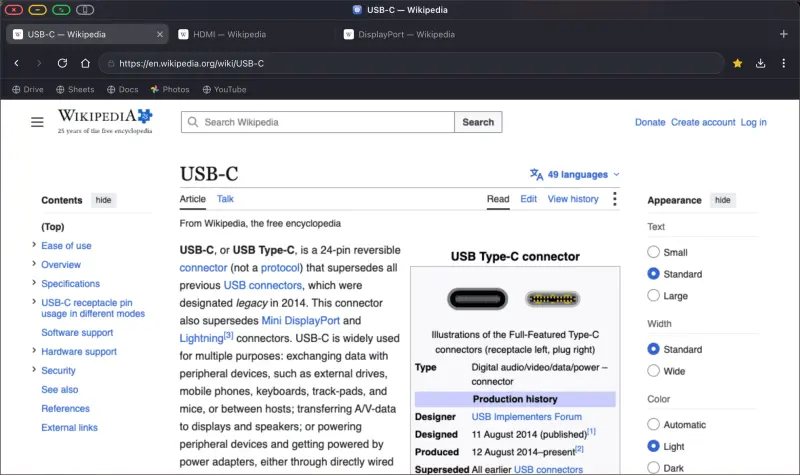Open the 49 languages dropdown
This screenshot has height=475, width=800.
(x=575, y=174)
